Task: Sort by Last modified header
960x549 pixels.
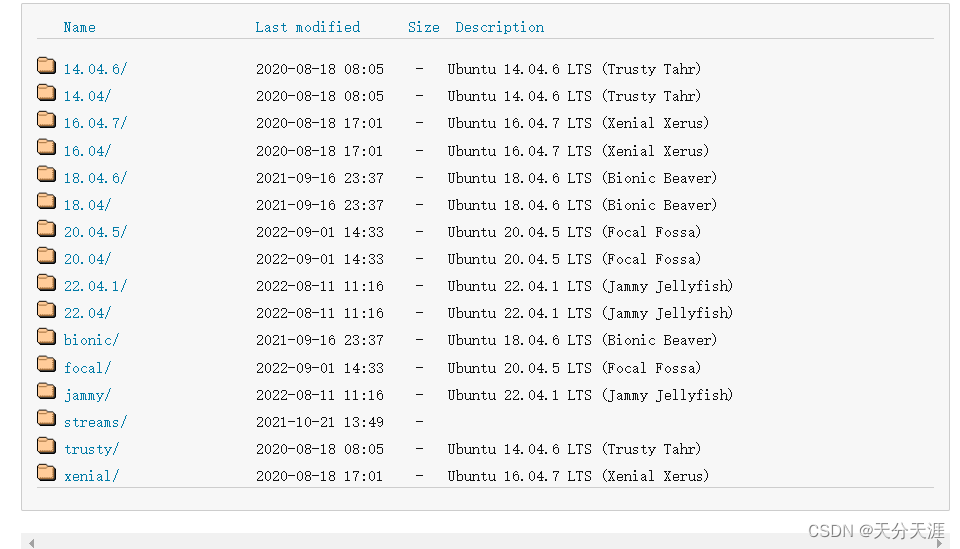Action: (x=307, y=28)
